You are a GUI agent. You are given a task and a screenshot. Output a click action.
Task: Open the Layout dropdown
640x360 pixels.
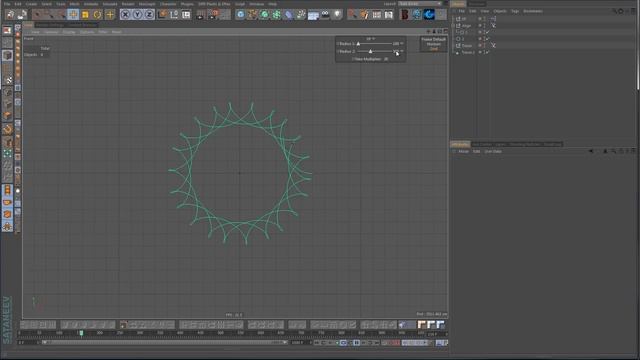coord(420,4)
